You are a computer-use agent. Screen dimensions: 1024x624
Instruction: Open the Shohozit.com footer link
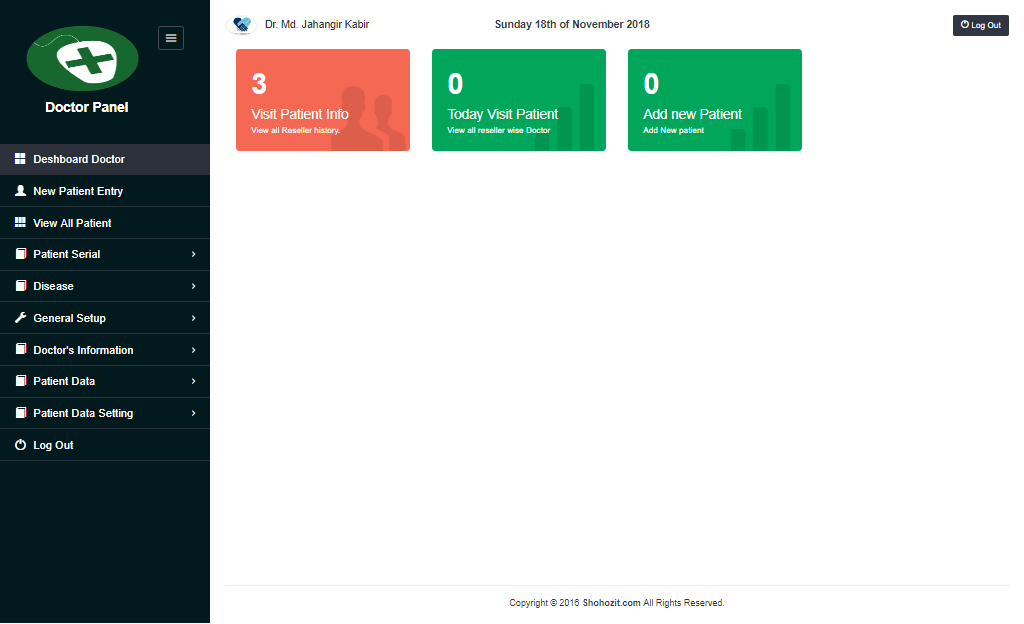coord(611,603)
